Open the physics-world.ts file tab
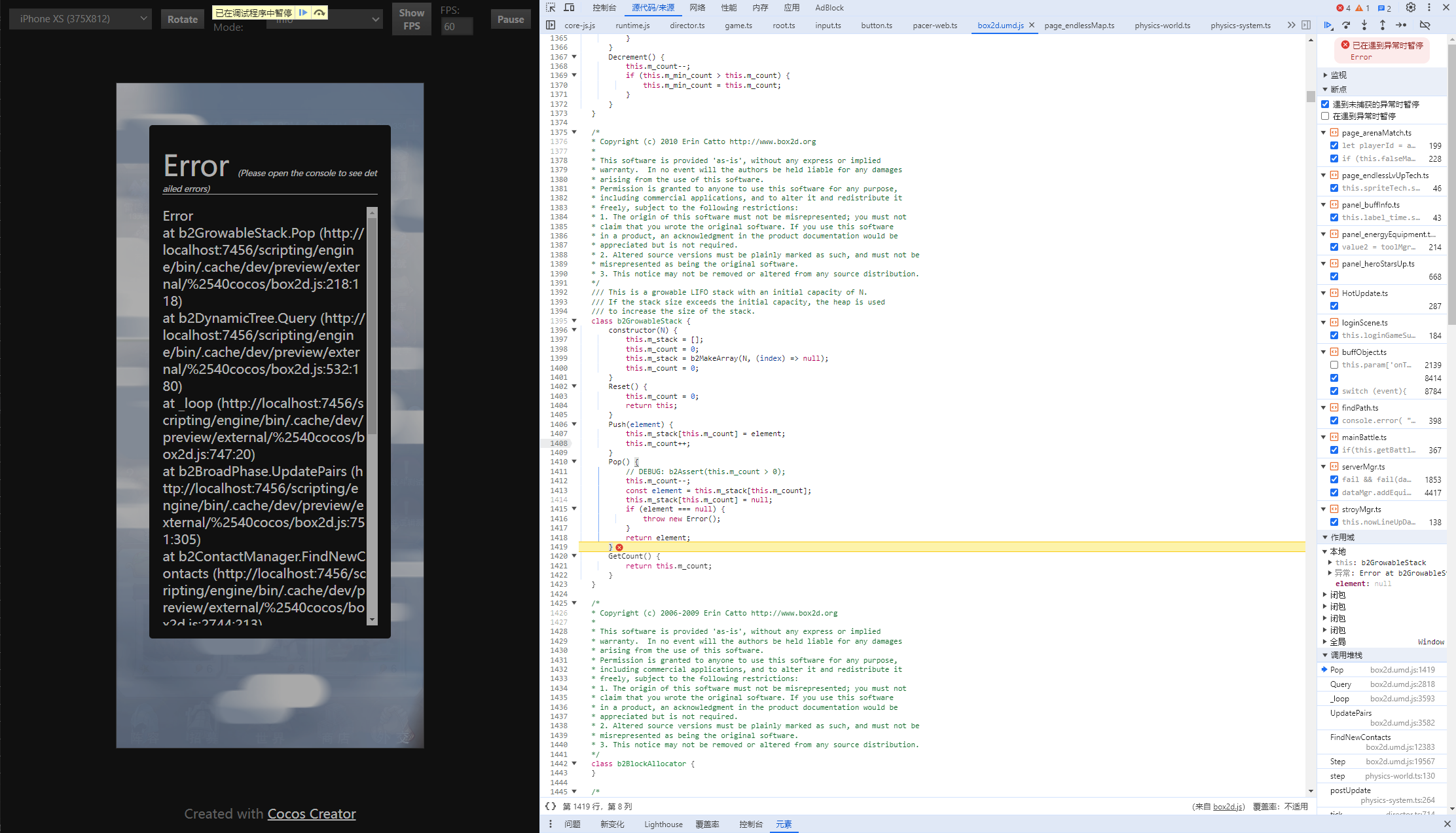 1162,26
